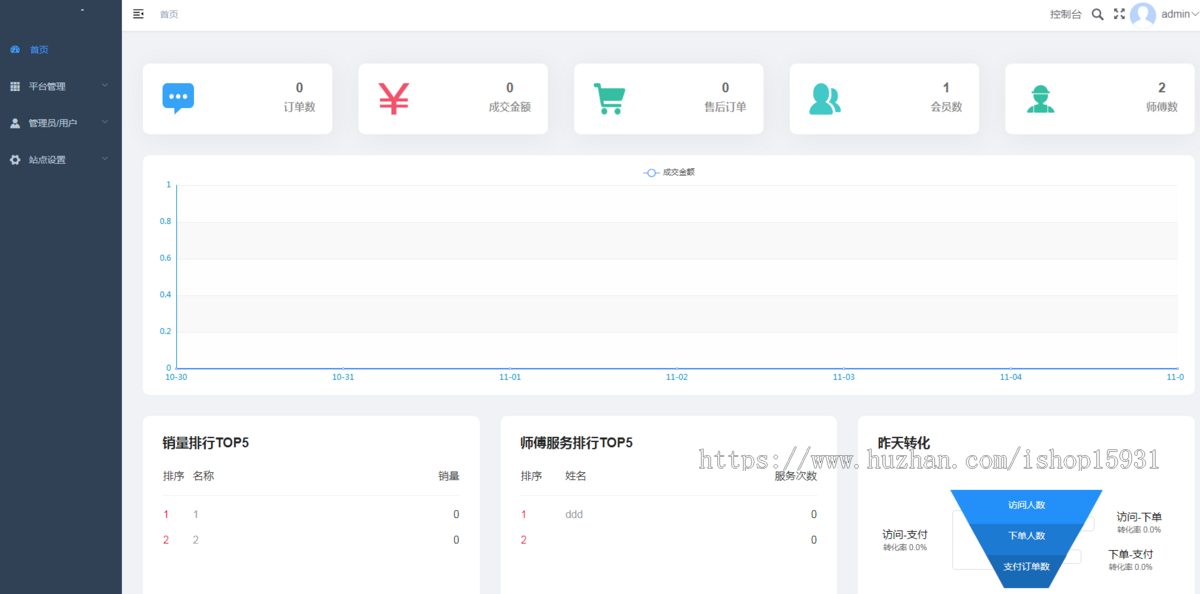
Task: Click the admin avatar image
Action: [1143, 15]
